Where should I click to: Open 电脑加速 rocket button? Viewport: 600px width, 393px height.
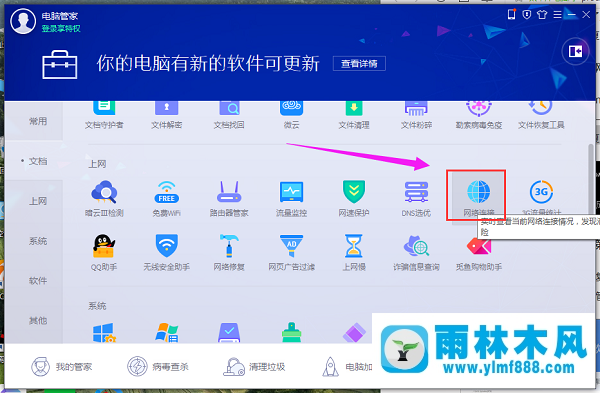tap(347, 367)
